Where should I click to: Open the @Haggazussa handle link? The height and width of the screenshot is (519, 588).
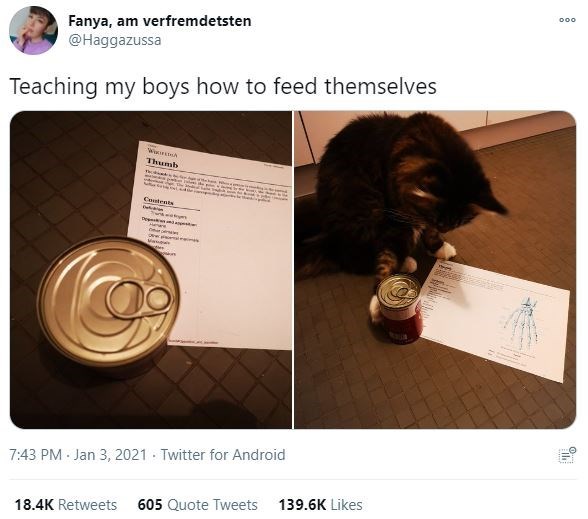[x=115, y=40]
